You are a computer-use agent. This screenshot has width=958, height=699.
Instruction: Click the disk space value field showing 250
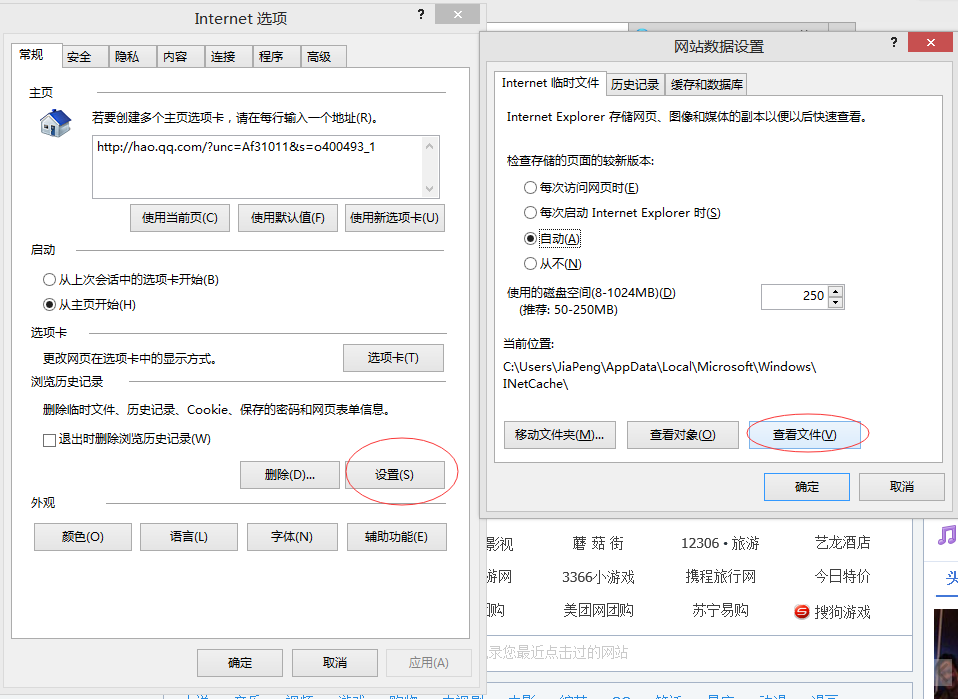coord(795,296)
